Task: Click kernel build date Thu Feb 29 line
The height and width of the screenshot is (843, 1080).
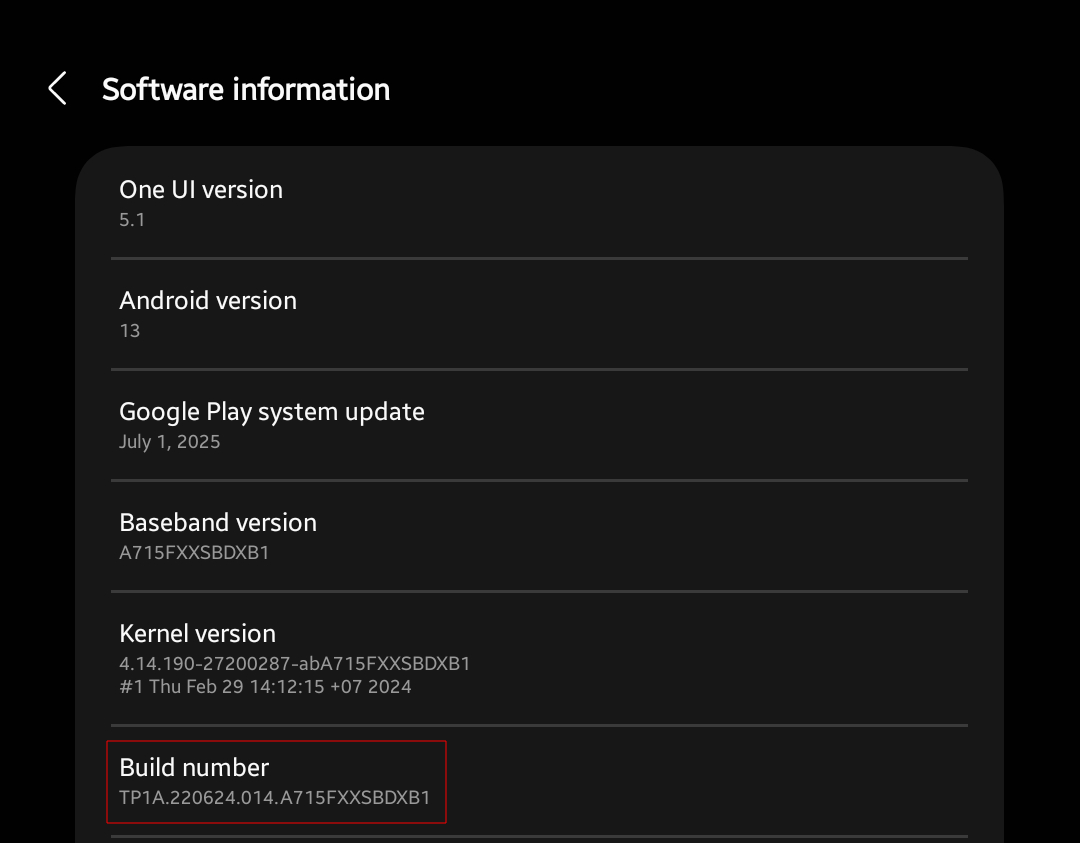Action: [x=265, y=687]
